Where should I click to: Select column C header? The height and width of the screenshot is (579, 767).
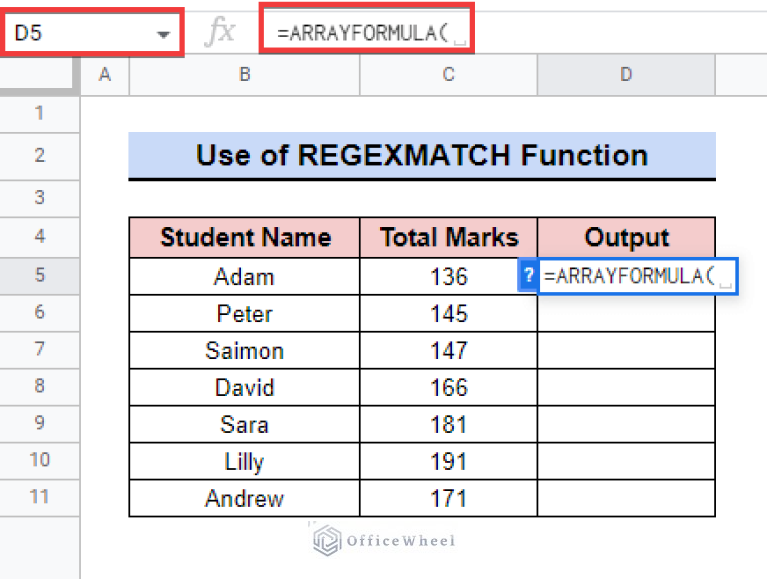[x=448, y=75]
